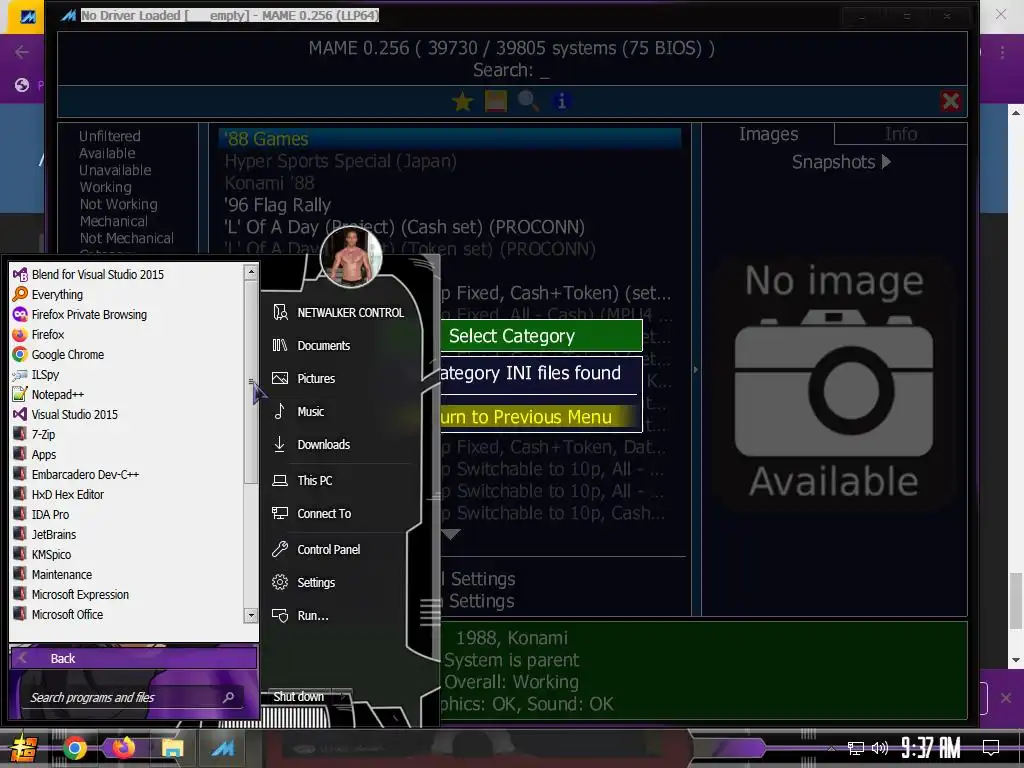
Task: Select the Available filter in MAME
Action: tap(107, 153)
